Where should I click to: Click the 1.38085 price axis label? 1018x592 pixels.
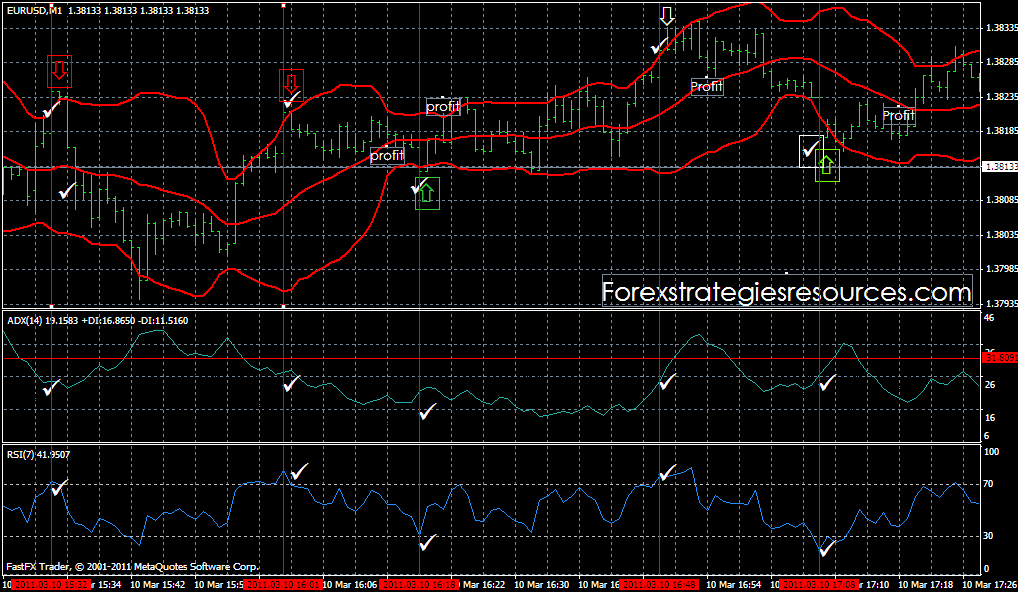coord(1000,200)
